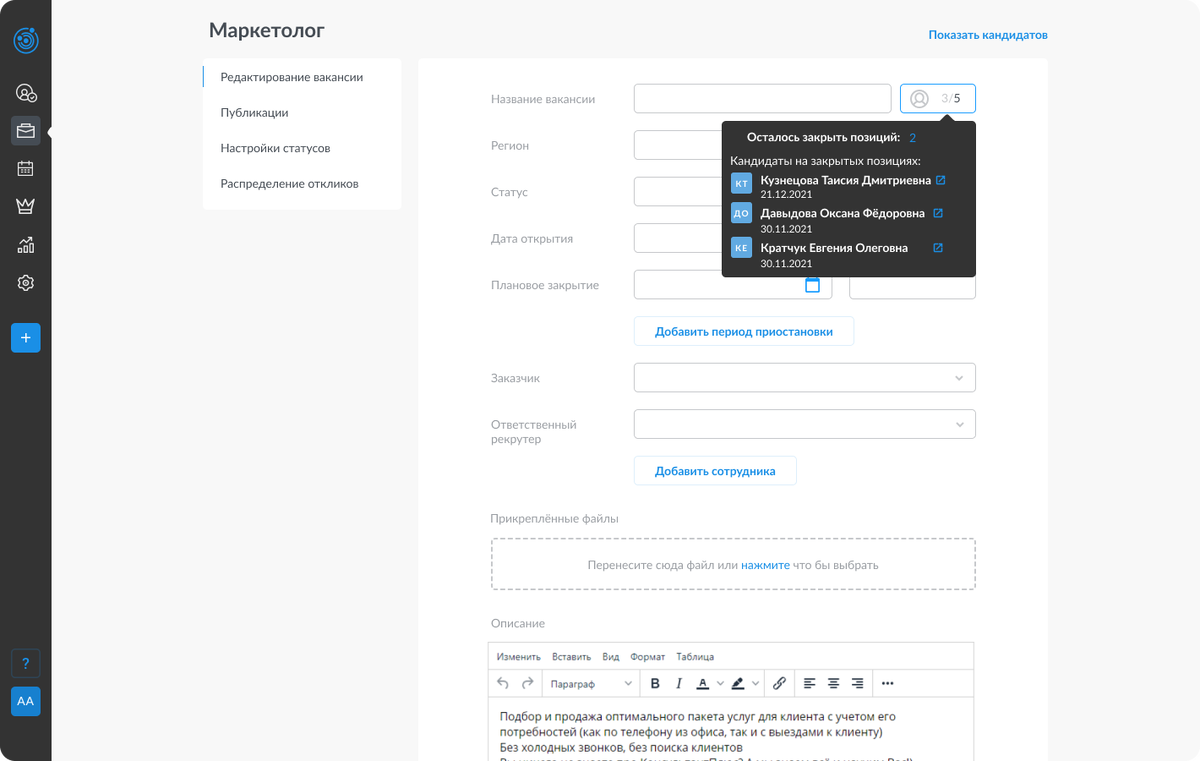Open Кратчук Евгения profile external link icon
Viewport: 1200px width, 761px height.
(938, 248)
